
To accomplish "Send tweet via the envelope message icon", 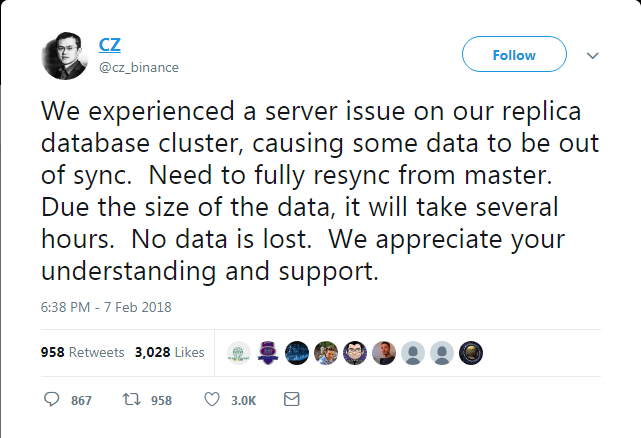I will tap(292, 400).
